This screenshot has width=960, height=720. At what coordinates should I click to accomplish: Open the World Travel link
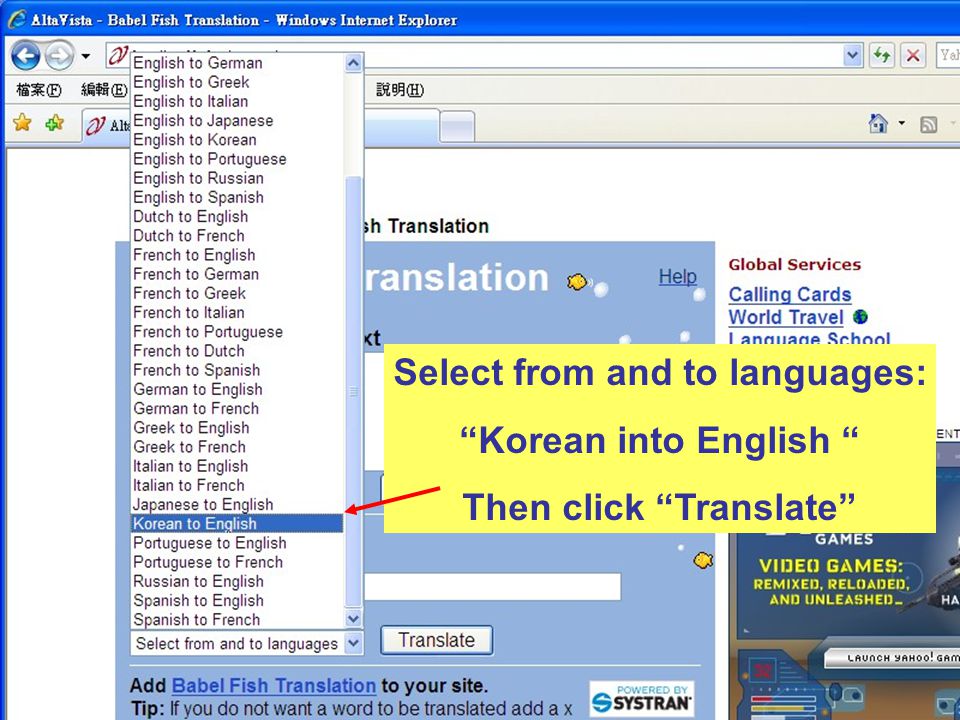click(786, 317)
